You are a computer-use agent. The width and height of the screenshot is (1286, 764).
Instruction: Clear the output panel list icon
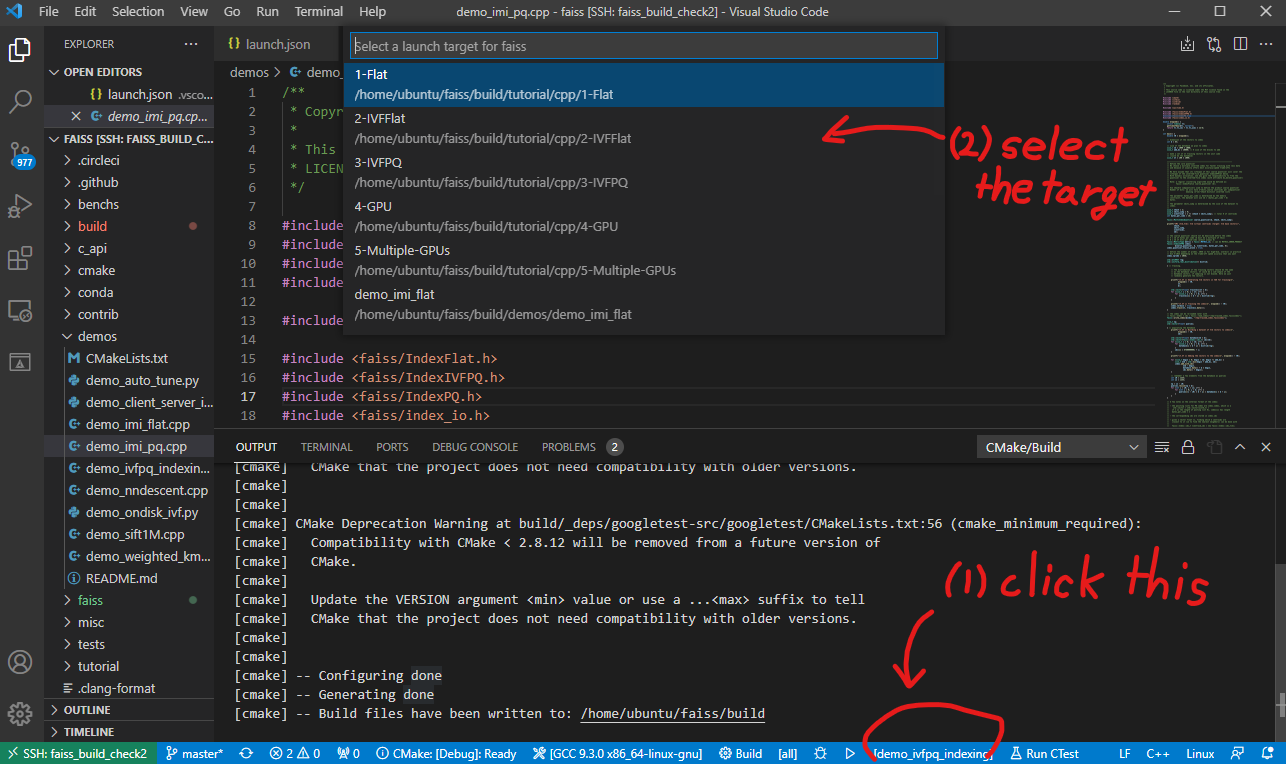click(1162, 447)
